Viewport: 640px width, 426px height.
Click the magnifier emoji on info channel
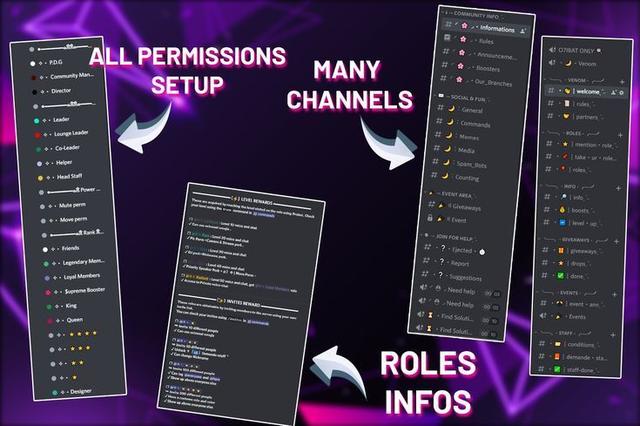[x=564, y=197]
